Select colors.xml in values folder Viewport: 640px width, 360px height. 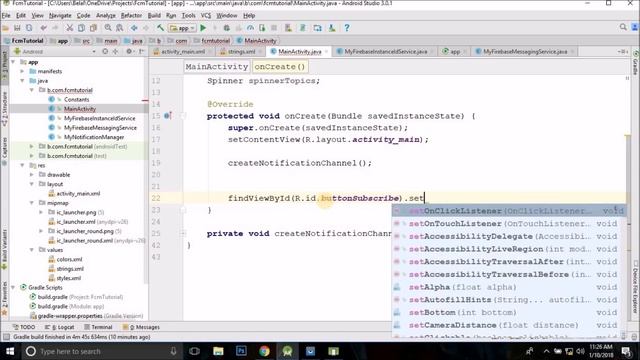(69, 260)
